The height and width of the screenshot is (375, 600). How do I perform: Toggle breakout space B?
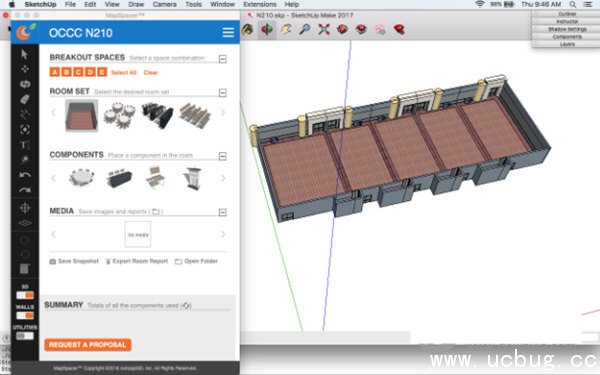[67, 72]
